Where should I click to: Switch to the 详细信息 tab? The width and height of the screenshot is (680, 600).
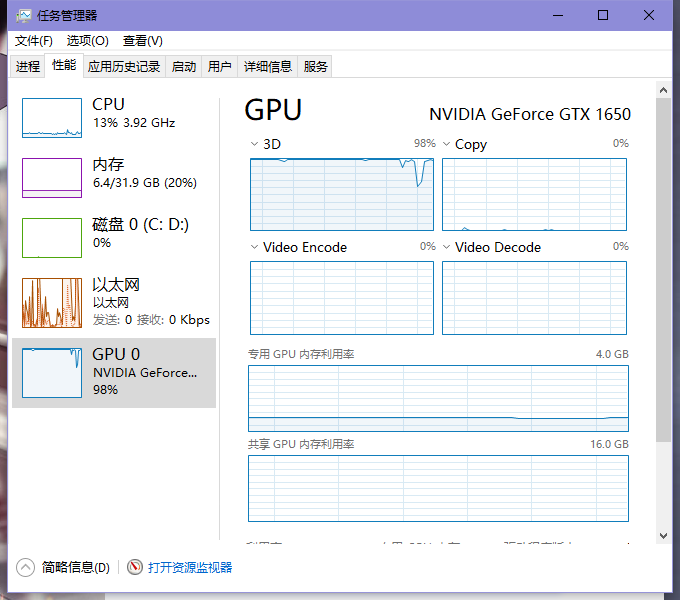pyautogui.click(x=268, y=67)
